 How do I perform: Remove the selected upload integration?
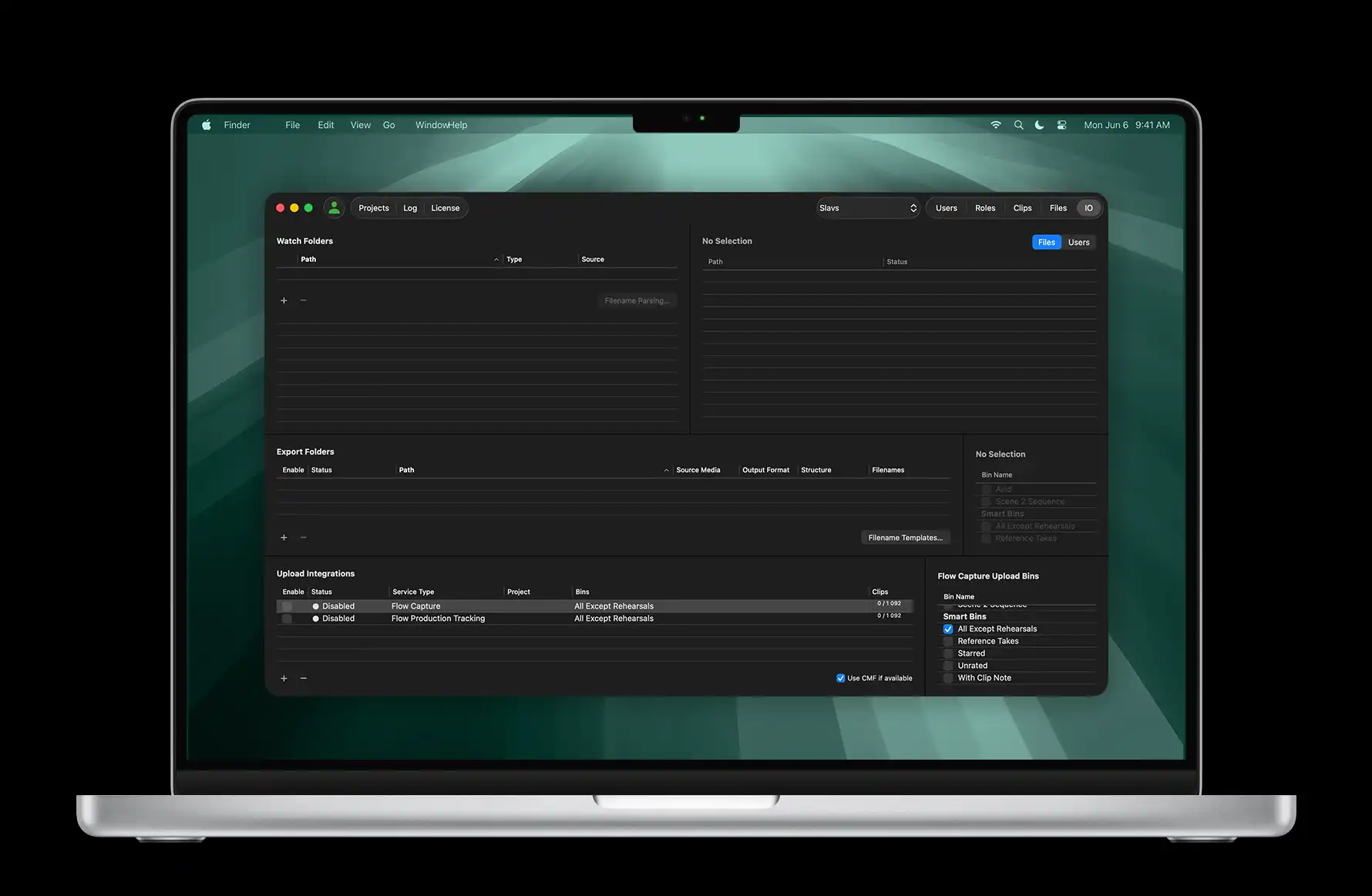(x=303, y=678)
